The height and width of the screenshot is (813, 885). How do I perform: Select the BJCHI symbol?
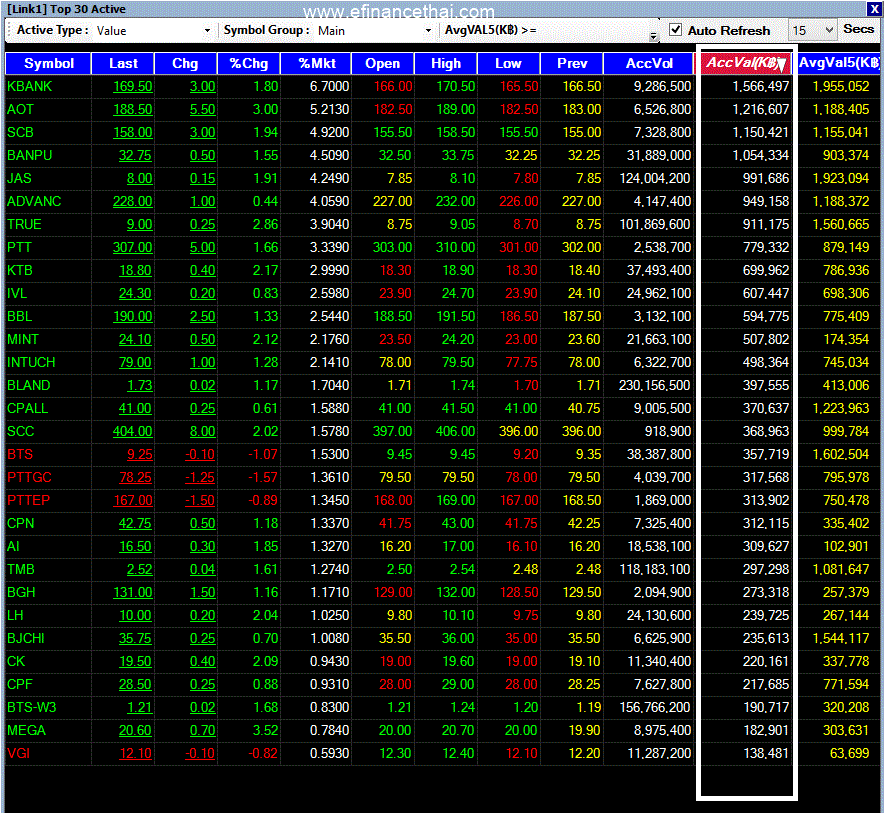[25, 639]
